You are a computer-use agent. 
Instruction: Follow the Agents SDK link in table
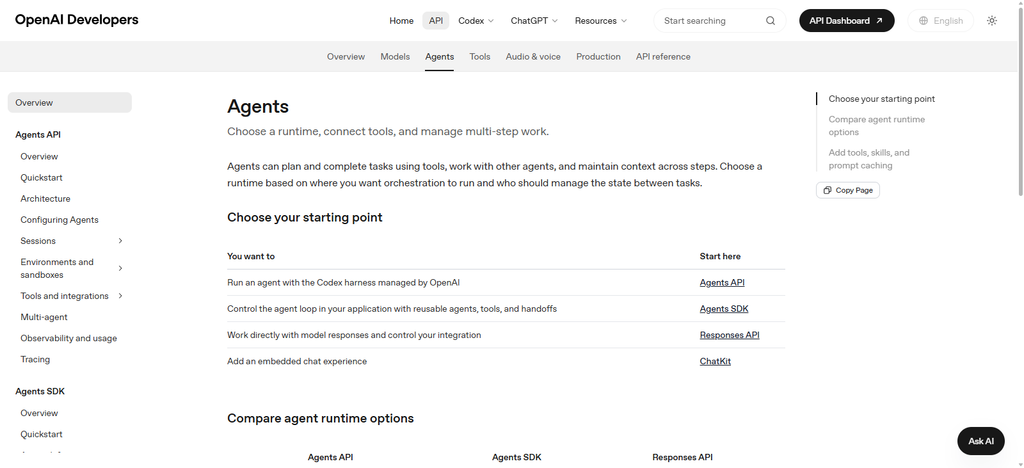click(x=724, y=309)
